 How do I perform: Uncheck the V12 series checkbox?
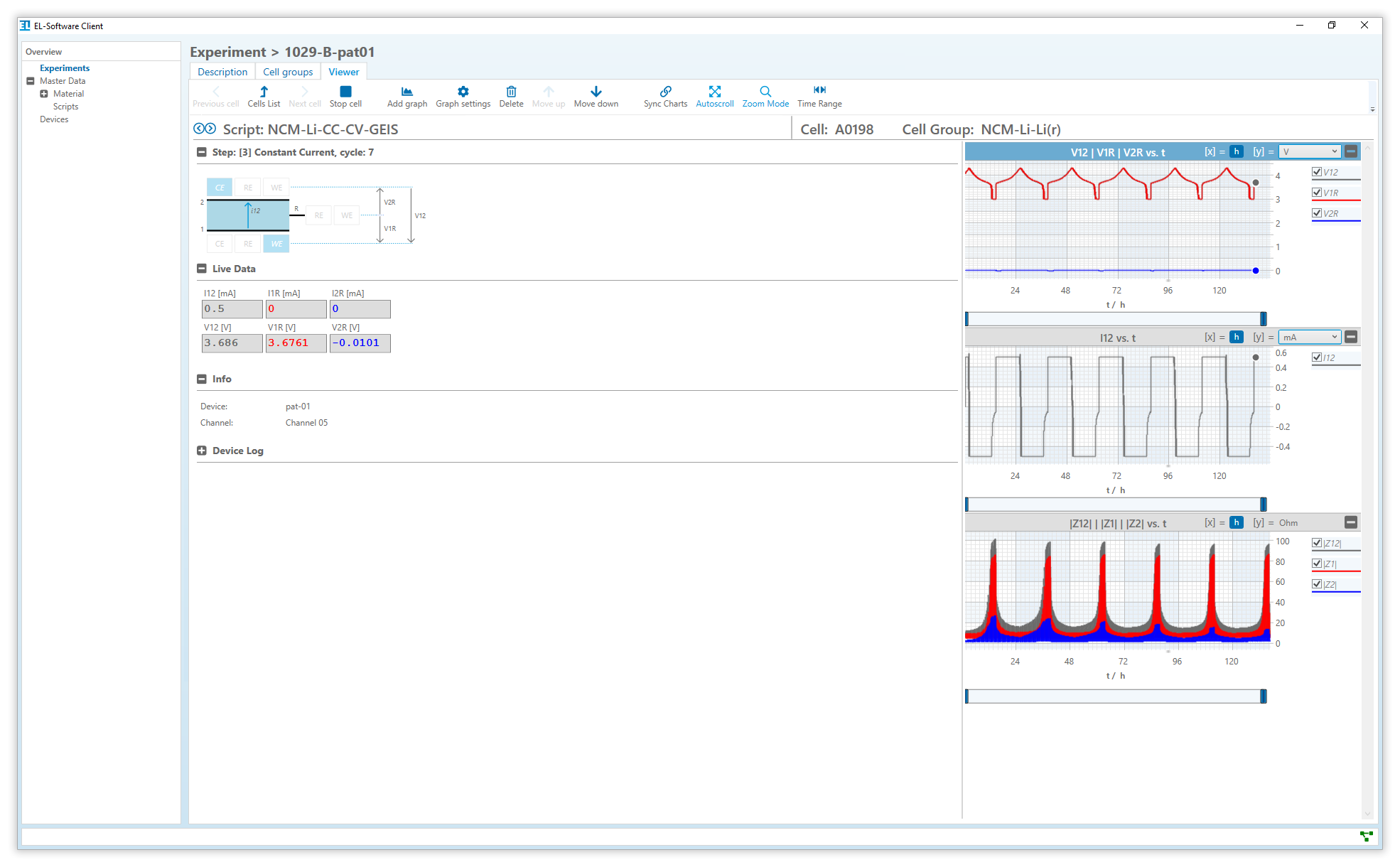pyautogui.click(x=1317, y=172)
